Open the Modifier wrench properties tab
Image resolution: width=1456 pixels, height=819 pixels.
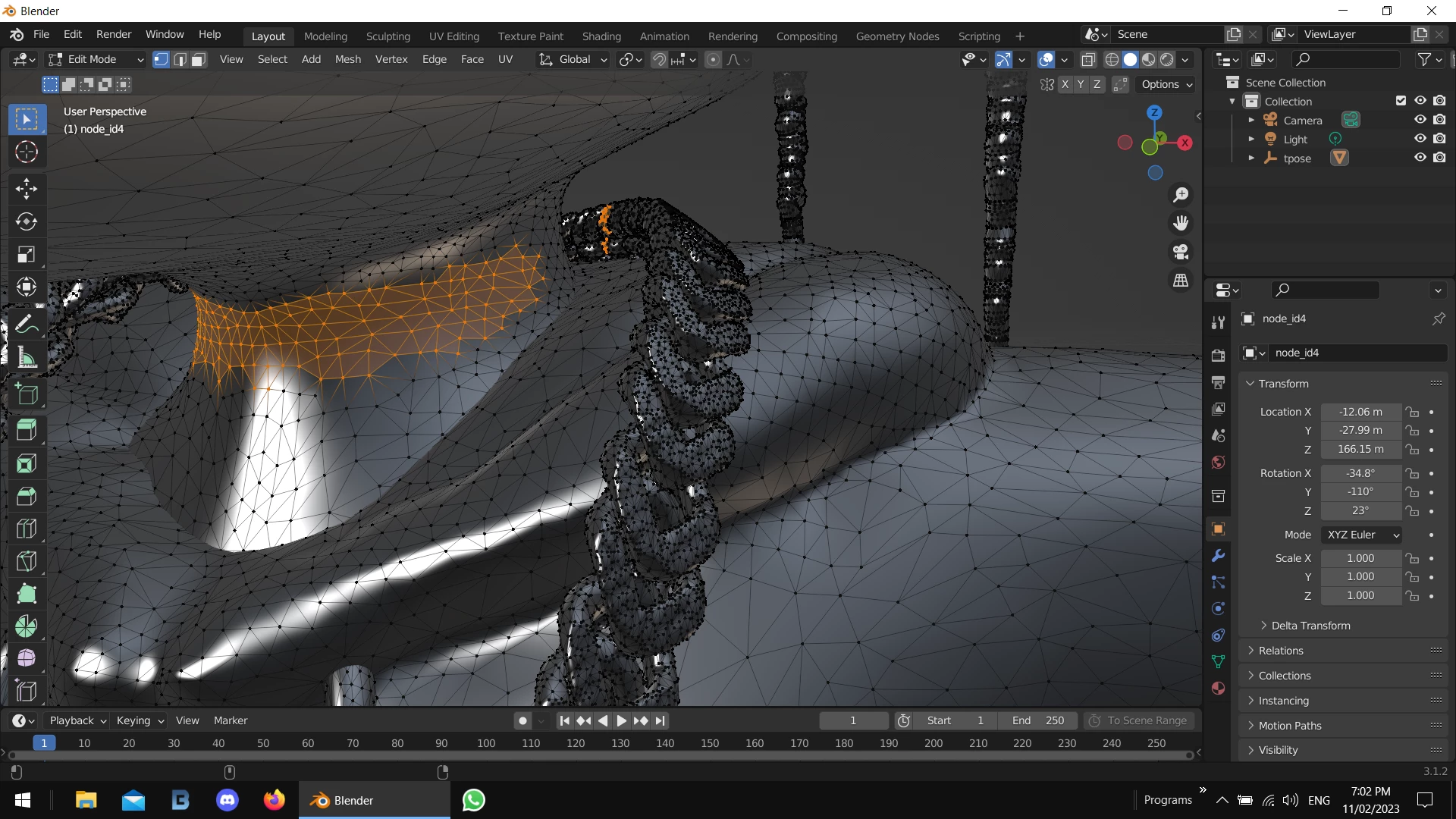click(x=1219, y=556)
